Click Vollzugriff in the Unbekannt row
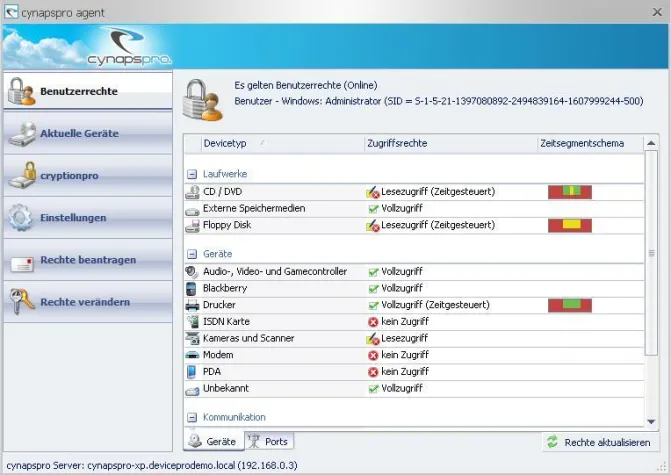The height and width of the screenshot is (475, 671). (x=402, y=388)
